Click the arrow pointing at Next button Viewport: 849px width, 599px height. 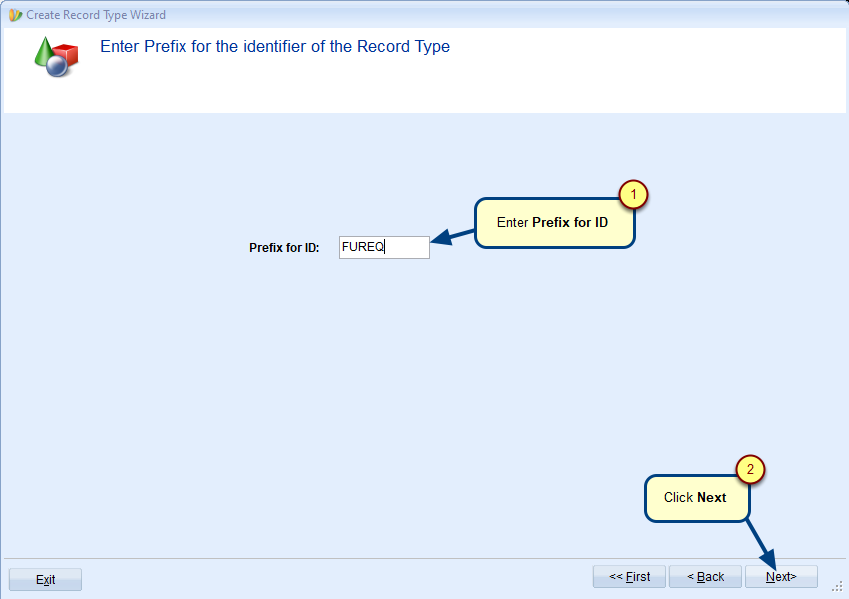click(x=764, y=543)
